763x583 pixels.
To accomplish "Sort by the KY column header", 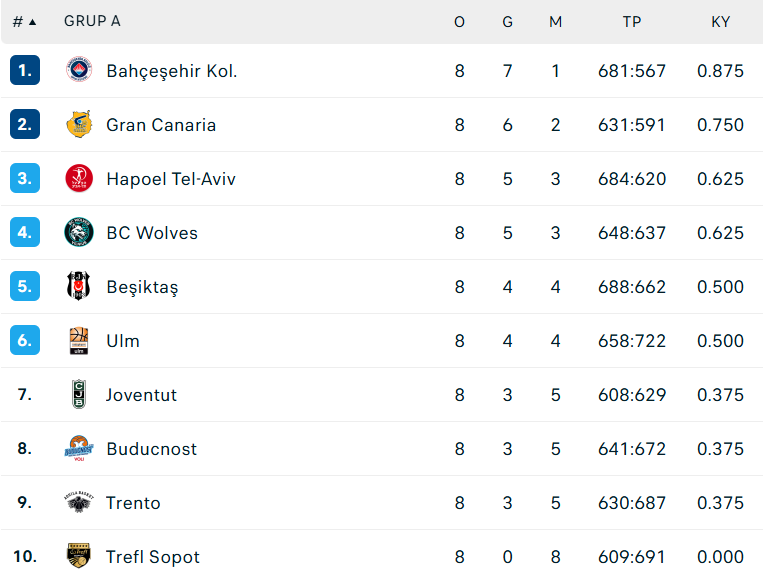I will tap(720, 21).
